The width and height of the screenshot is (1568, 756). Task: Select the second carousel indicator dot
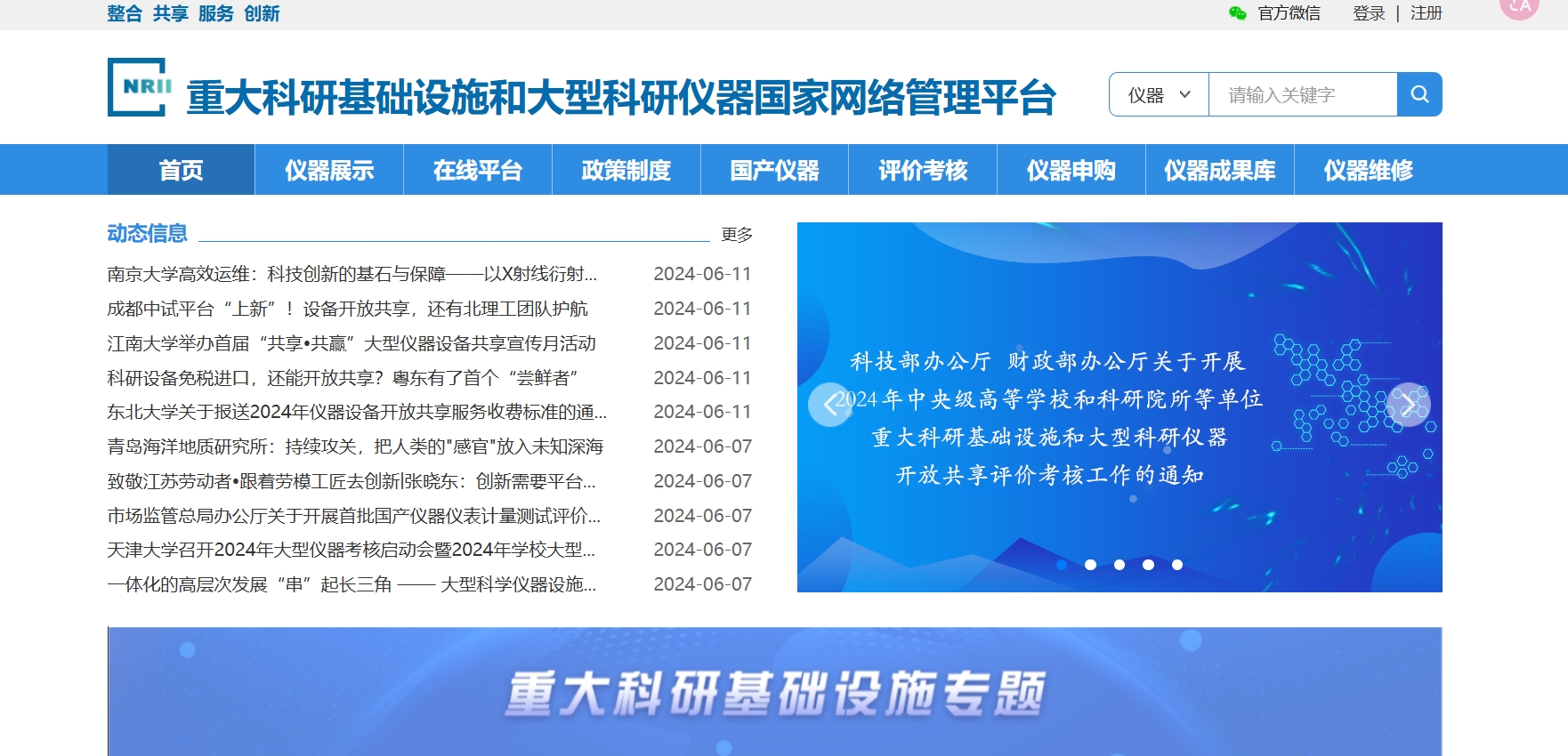coord(1090,565)
